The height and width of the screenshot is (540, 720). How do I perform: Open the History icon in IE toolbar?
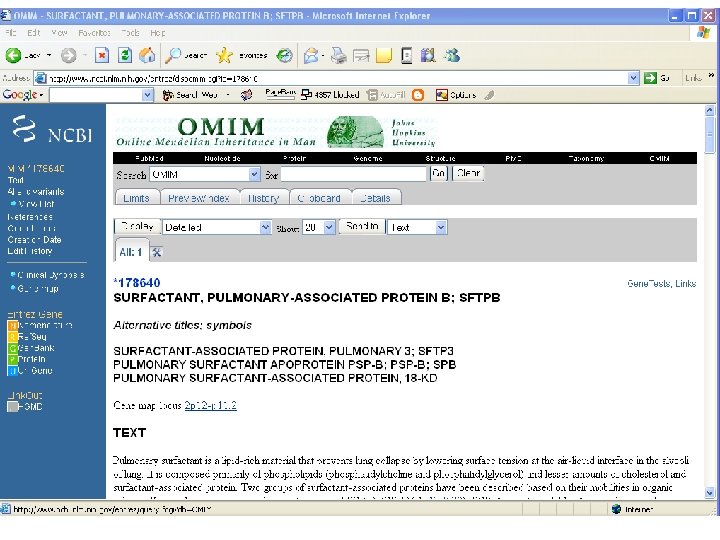(x=285, y=56)
